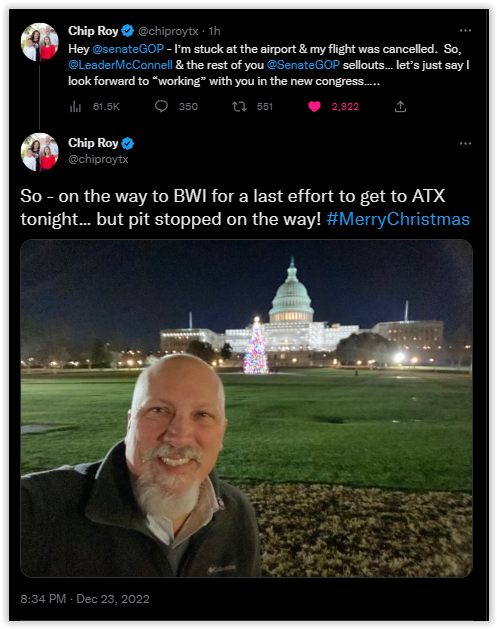The width and height of the screenshot is (497, 629).
Task: Open the #MerryChristmas hashtag
Action: [398, 219]
